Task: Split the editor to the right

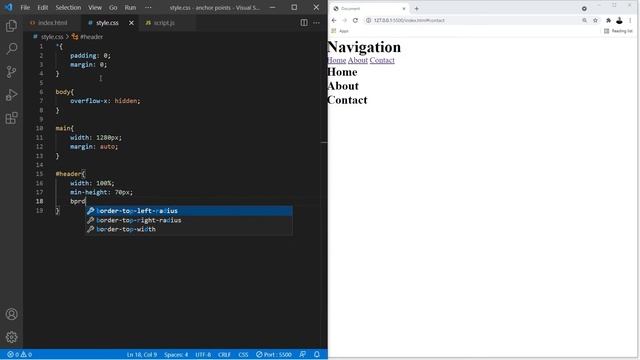Action: click(304, 22)
